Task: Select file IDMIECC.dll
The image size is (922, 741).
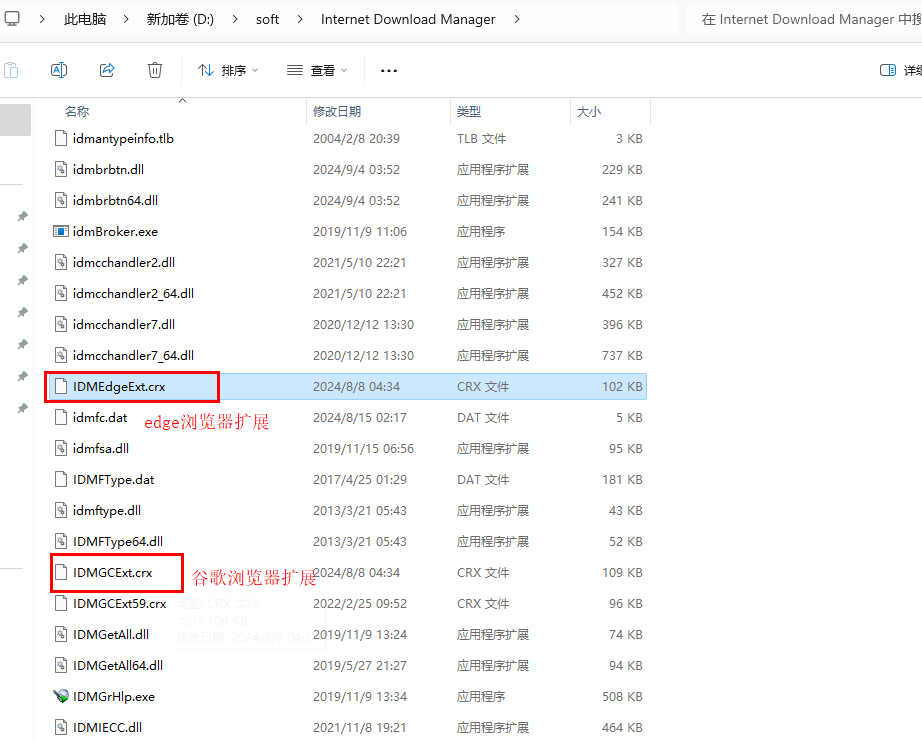Action: coord(107,727)
